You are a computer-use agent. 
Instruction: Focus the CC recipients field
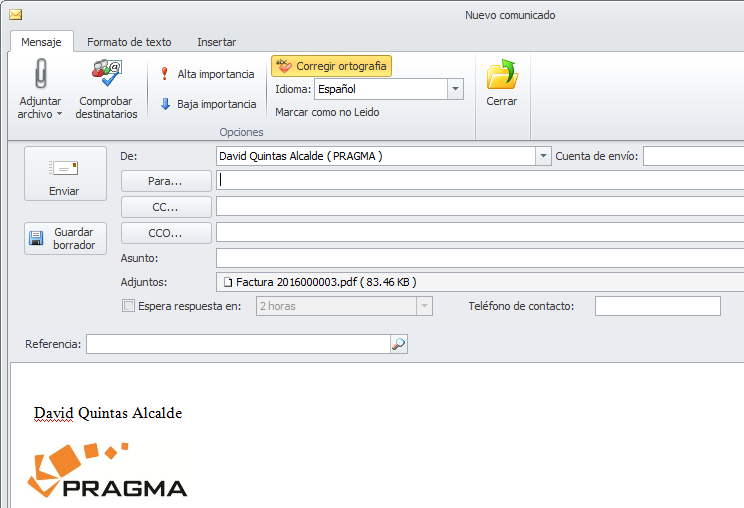tap(480, 207)
